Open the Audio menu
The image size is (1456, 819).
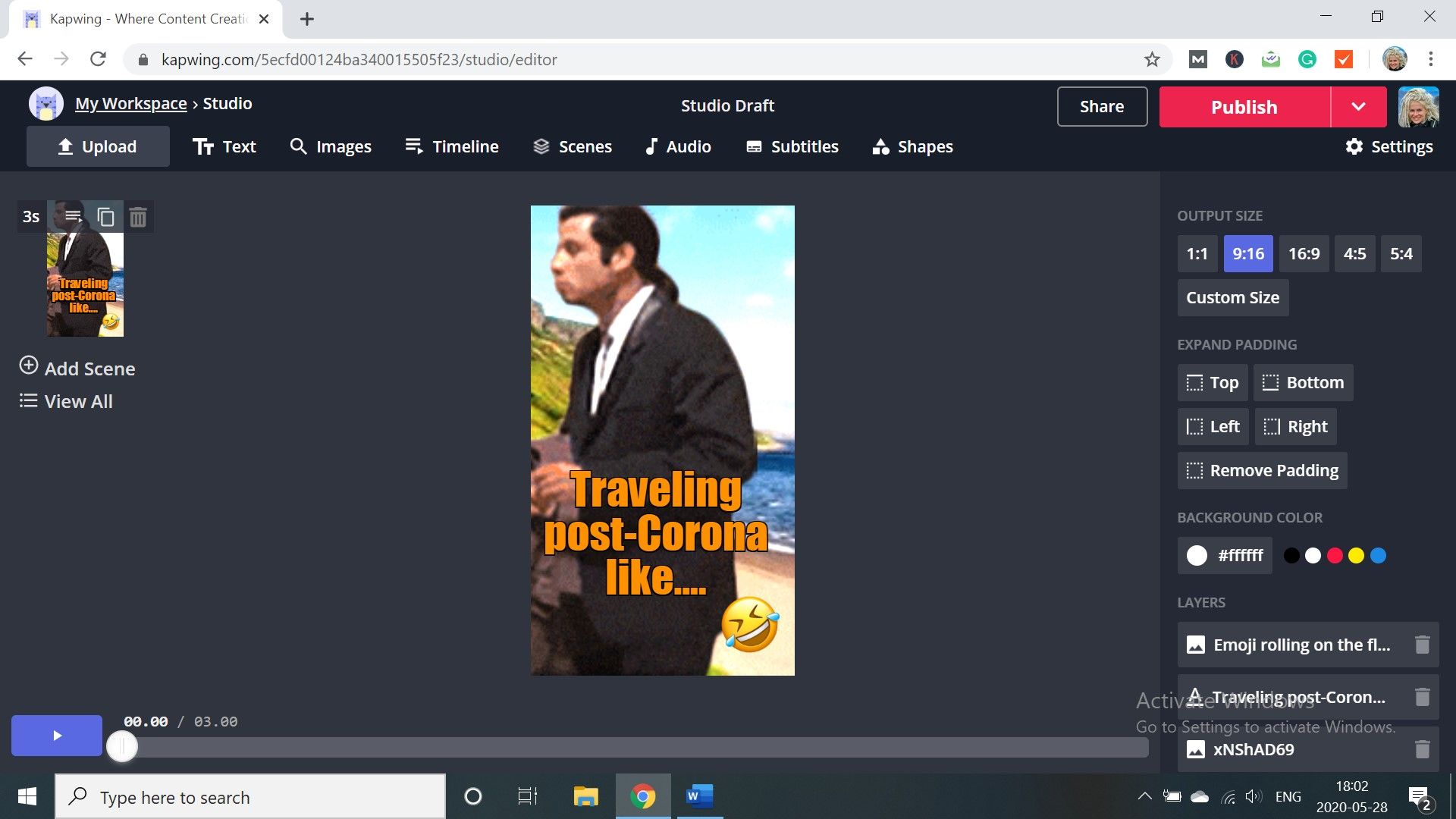[677, 146]
